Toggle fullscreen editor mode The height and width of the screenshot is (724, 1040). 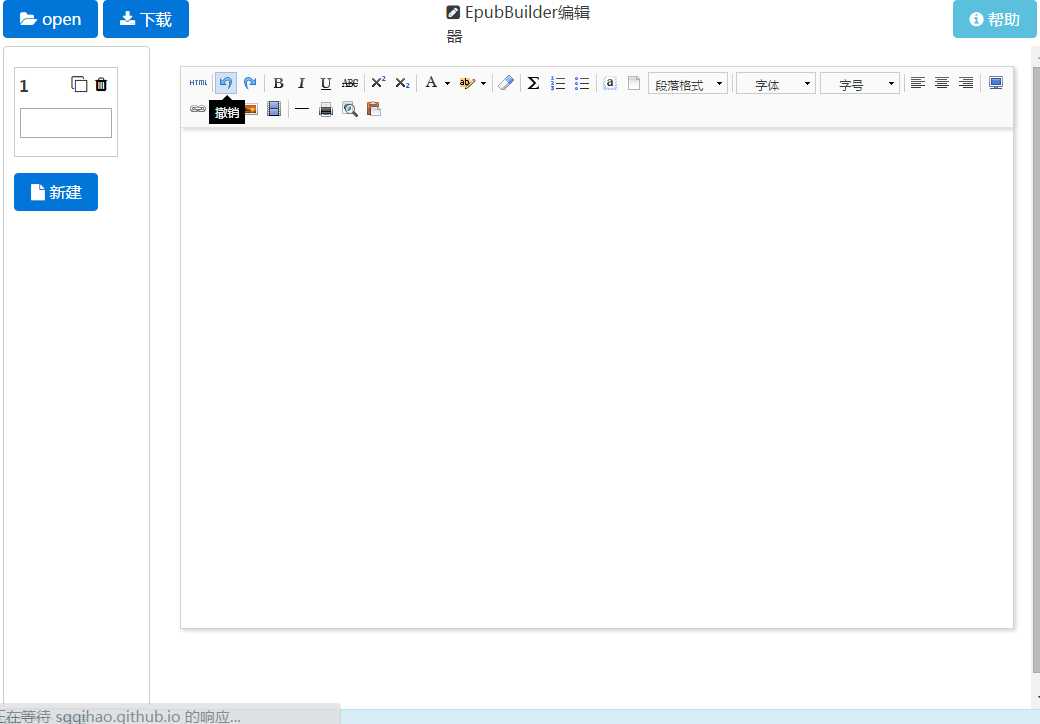pyautogui.click(x=996, y=83)
